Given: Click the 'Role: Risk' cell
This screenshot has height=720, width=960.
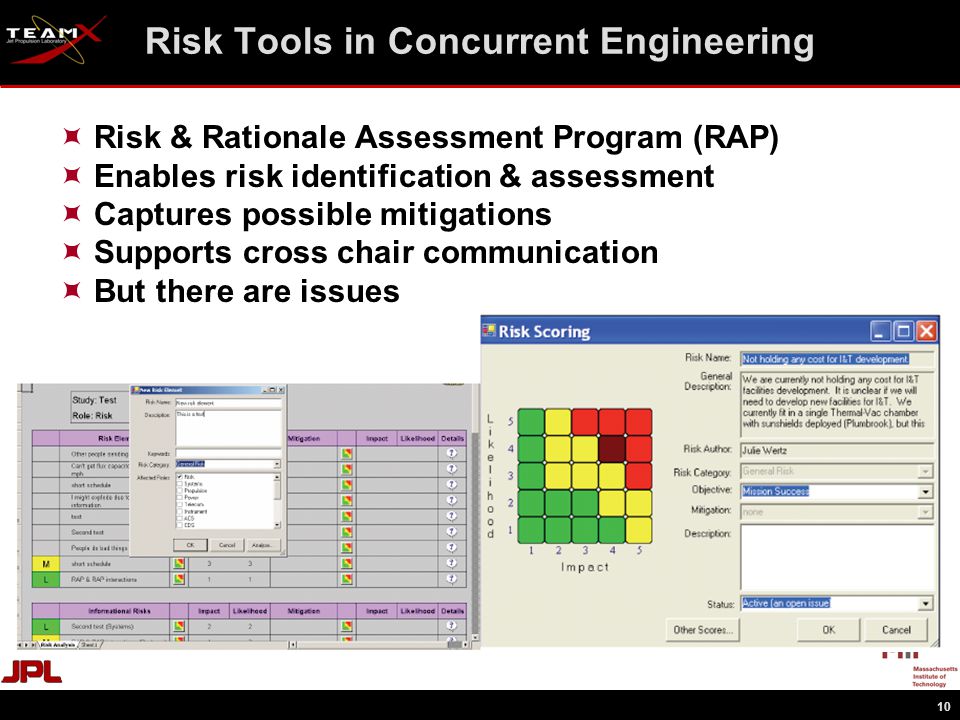Looking at the screenshot, I should [x=92, y=416].
